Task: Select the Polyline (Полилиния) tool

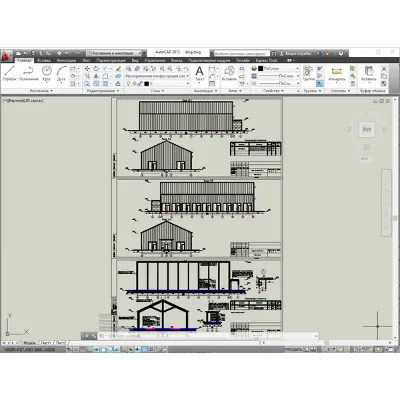Action: (28, 73)
